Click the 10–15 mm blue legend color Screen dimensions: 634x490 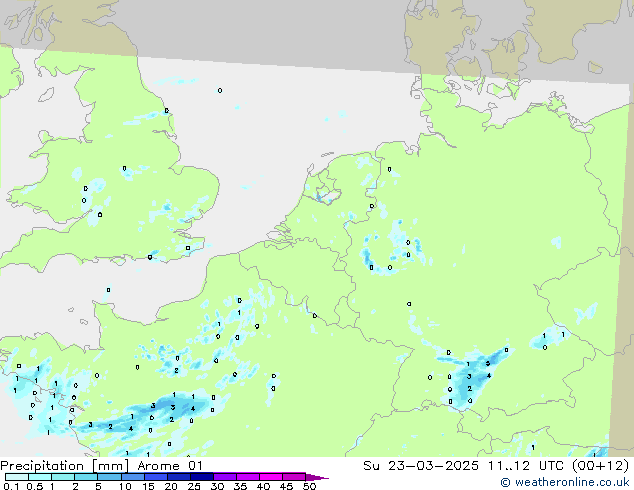coord(133,477)
